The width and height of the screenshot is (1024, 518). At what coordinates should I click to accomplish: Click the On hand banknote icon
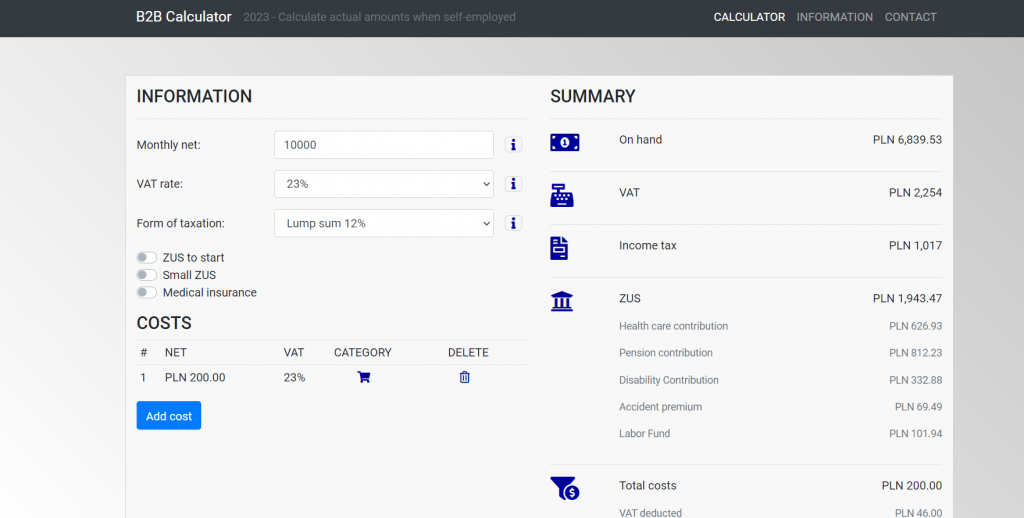[565, 142]
